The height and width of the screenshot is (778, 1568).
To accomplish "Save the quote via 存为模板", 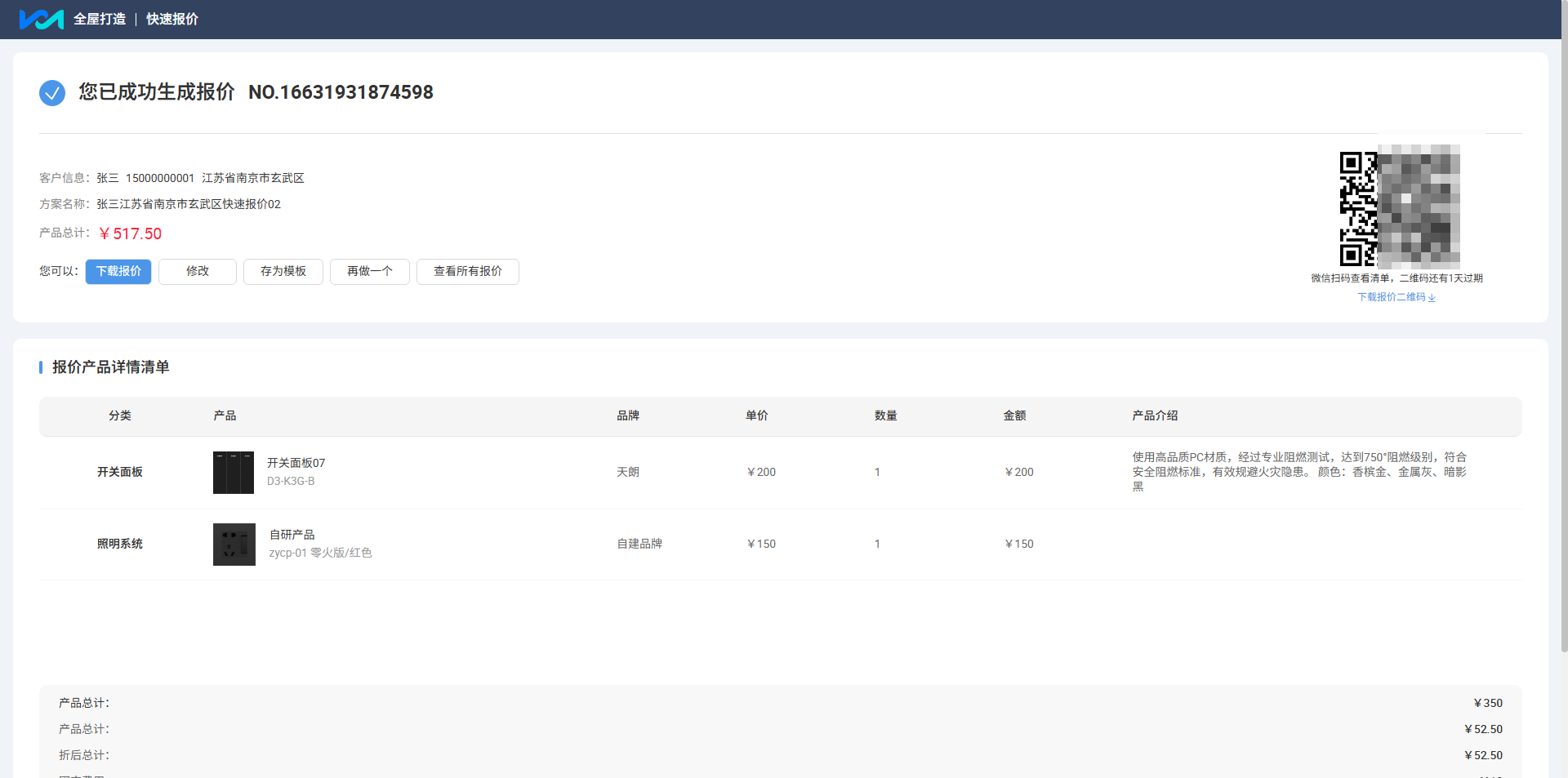I will 283,271.
